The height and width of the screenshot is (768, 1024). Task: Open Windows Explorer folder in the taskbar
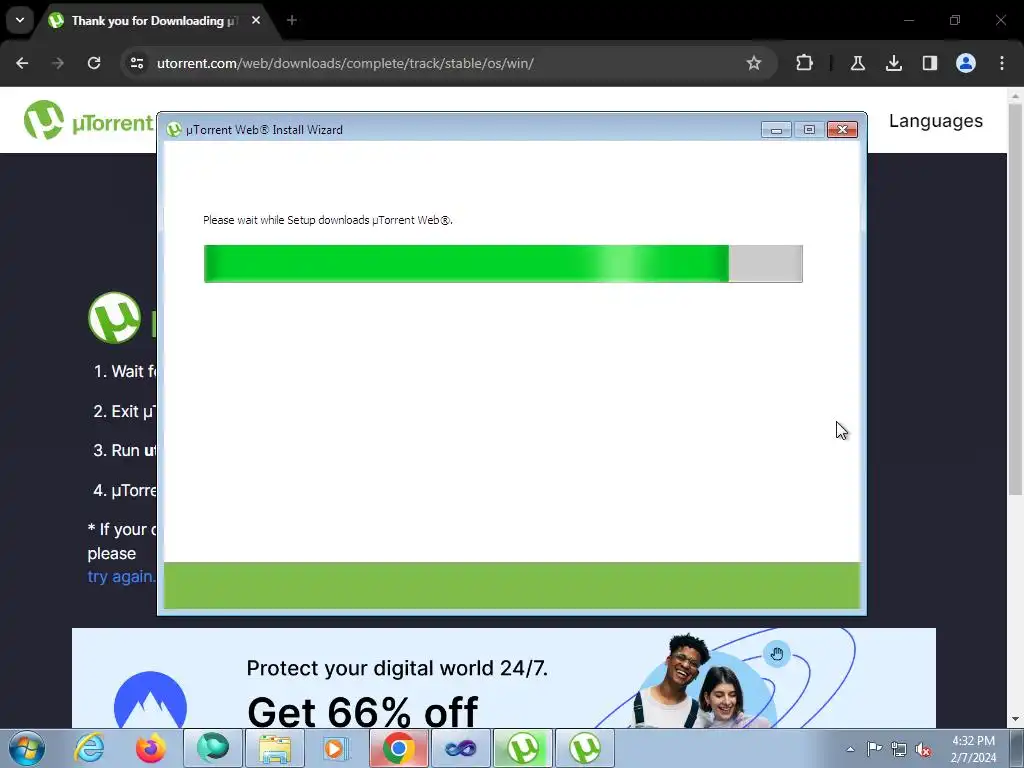click(x=275, y=748)
